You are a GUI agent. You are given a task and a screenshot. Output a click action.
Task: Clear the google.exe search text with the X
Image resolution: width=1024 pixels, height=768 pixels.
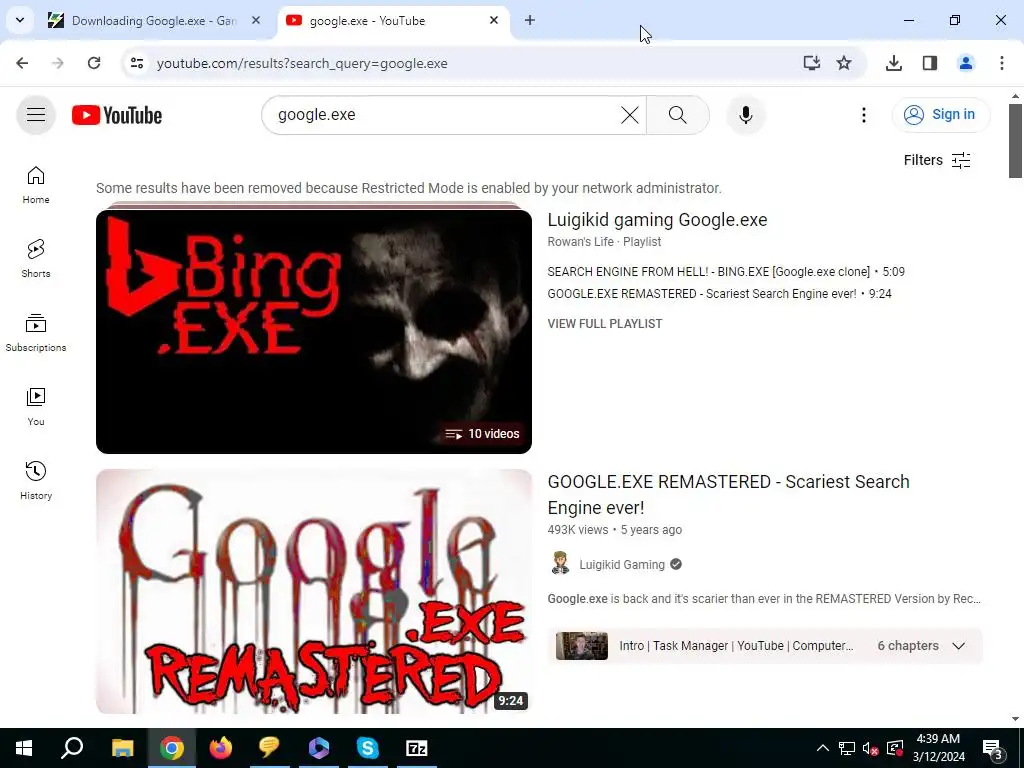[630, 115]
